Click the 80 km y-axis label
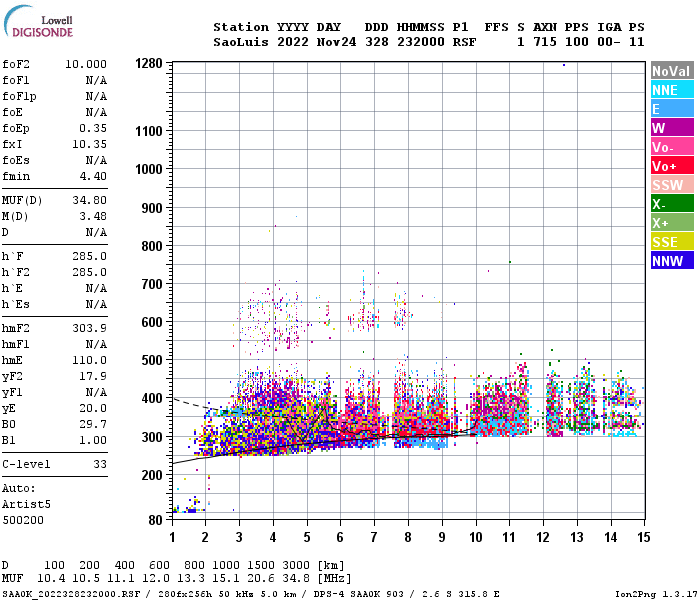 (155, 520)
